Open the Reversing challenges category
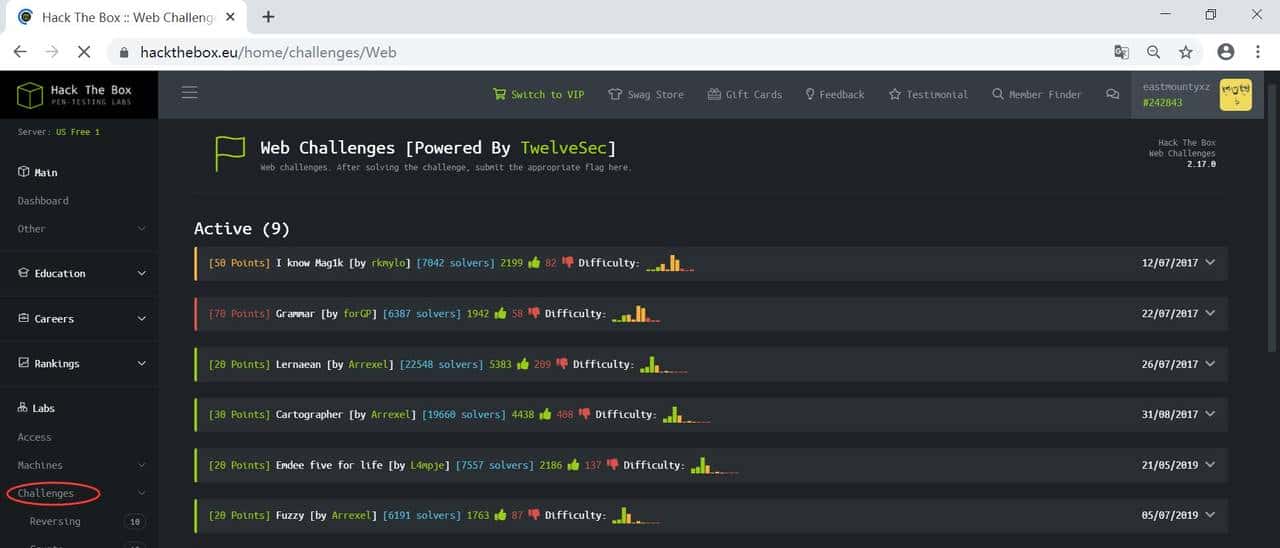Screen dimensions: 1280x548 [55, 521]
